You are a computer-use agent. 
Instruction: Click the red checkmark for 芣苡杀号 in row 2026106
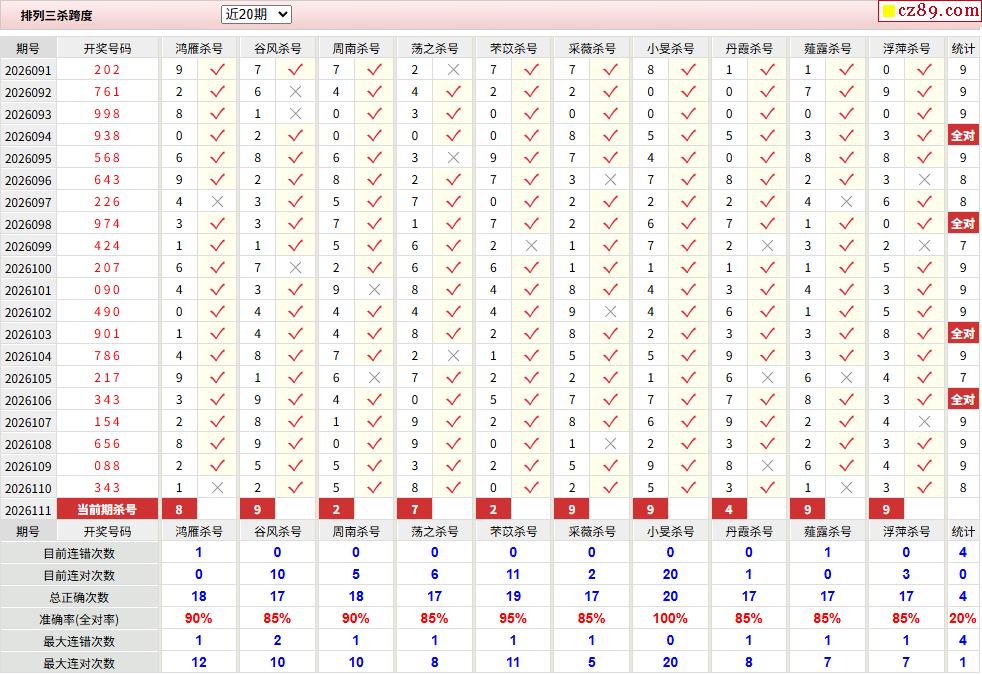coord(532,399)
